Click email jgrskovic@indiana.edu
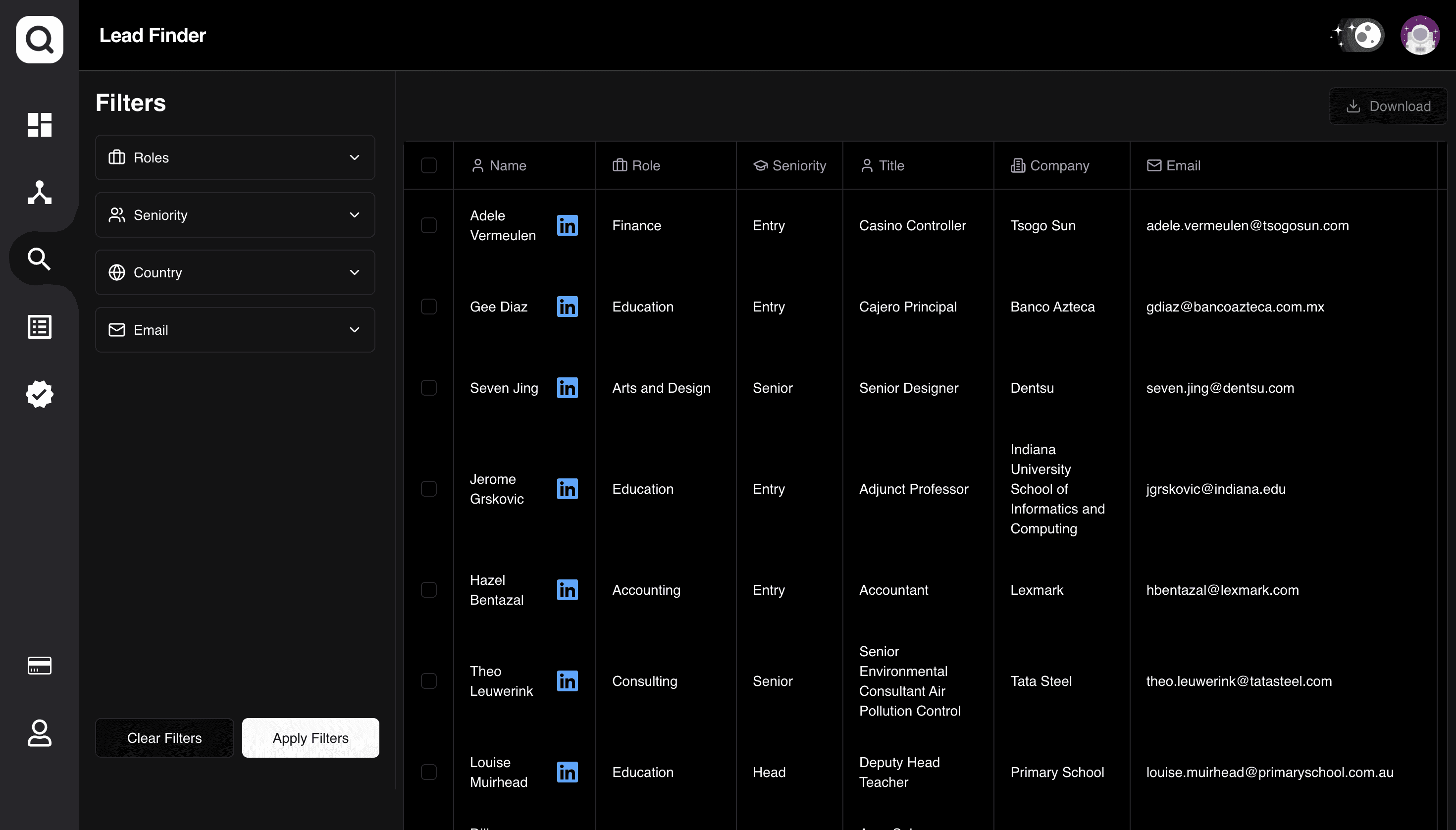 [x=1215, y=488]
